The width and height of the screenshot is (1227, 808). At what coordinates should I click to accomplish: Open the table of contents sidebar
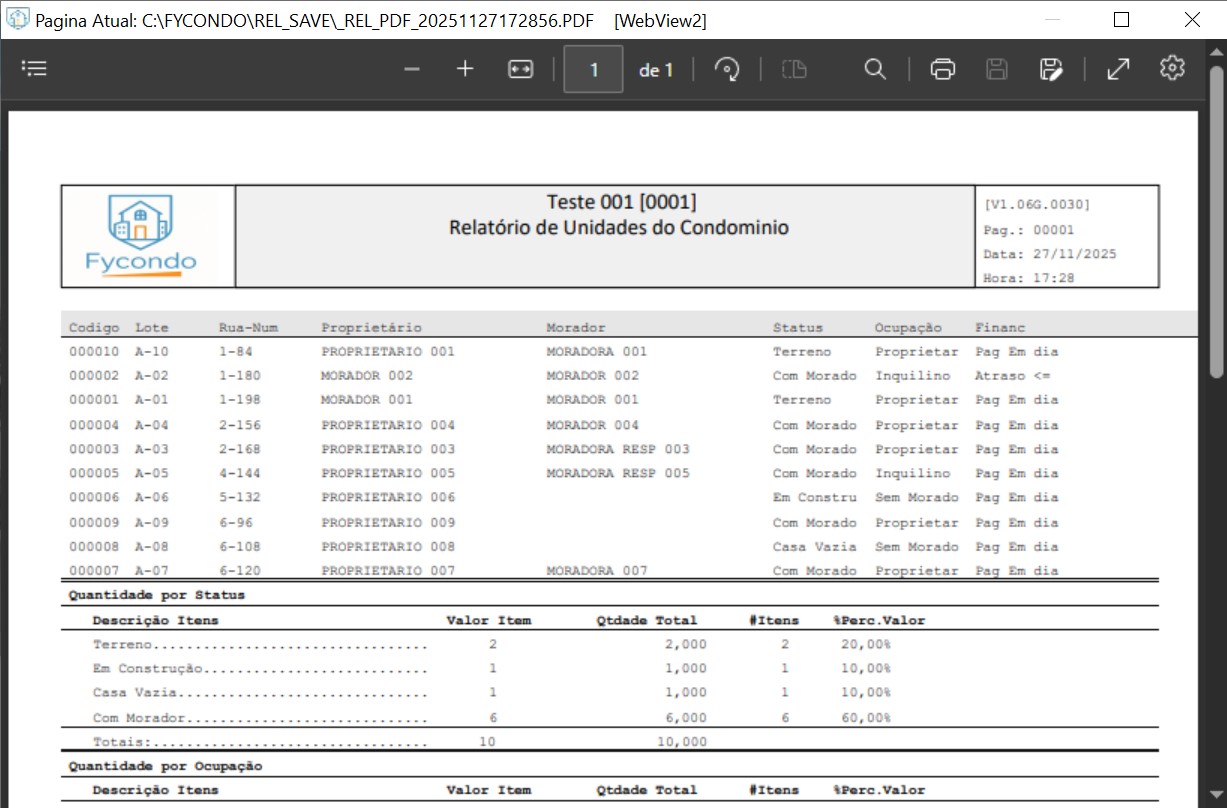(35, 69)
